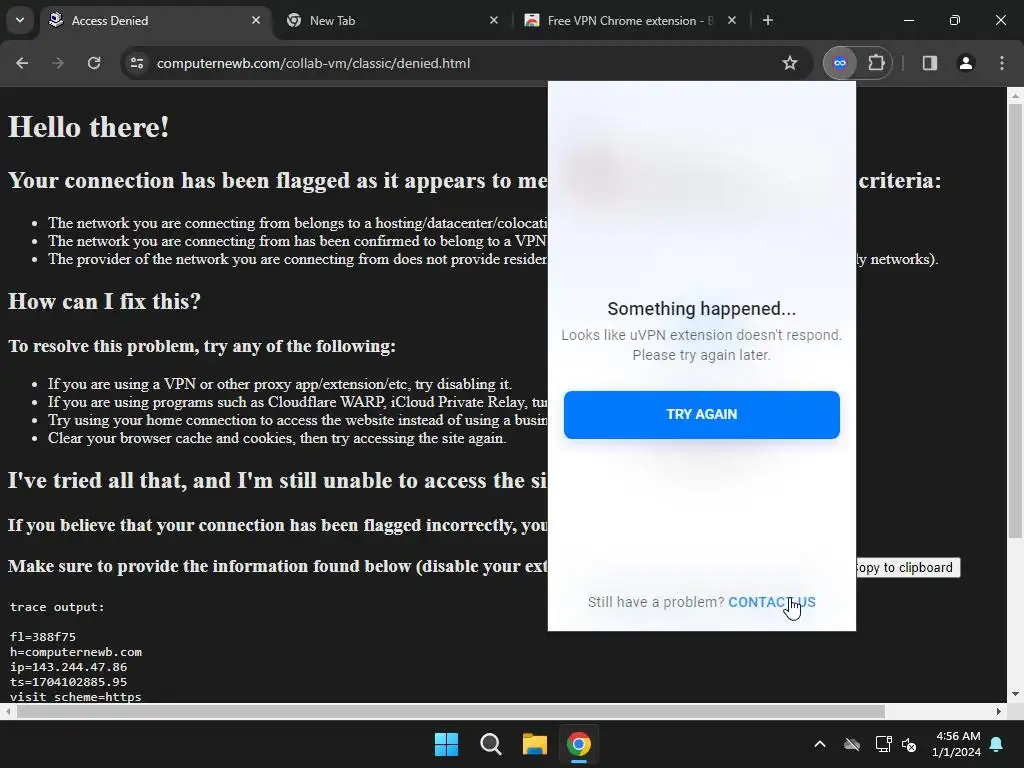Open the tab search dropdown arrow
This screenshot has height=768, width=1024.
(x=20, y=20)
